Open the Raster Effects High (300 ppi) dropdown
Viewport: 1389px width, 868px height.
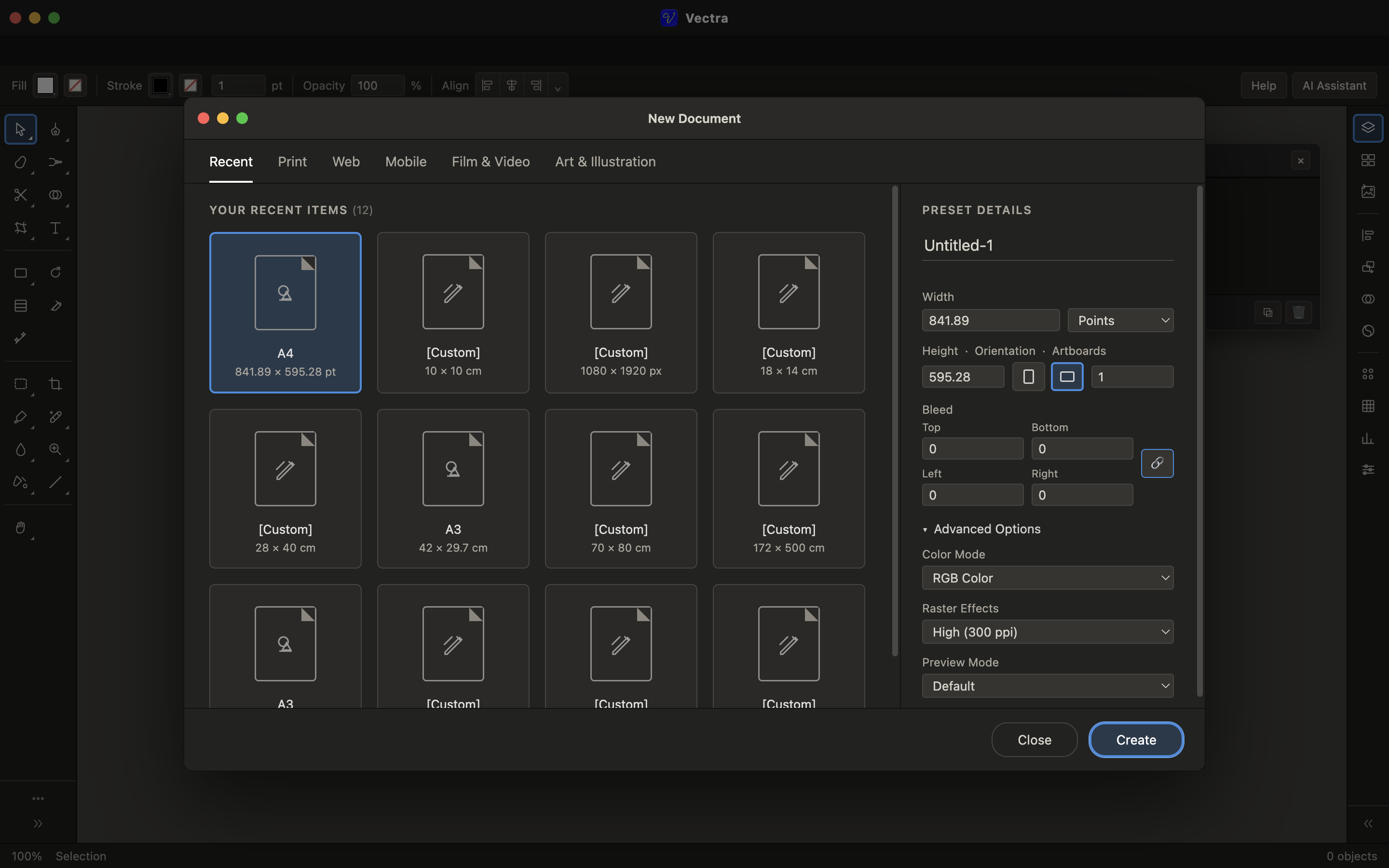pos(1048,632)
